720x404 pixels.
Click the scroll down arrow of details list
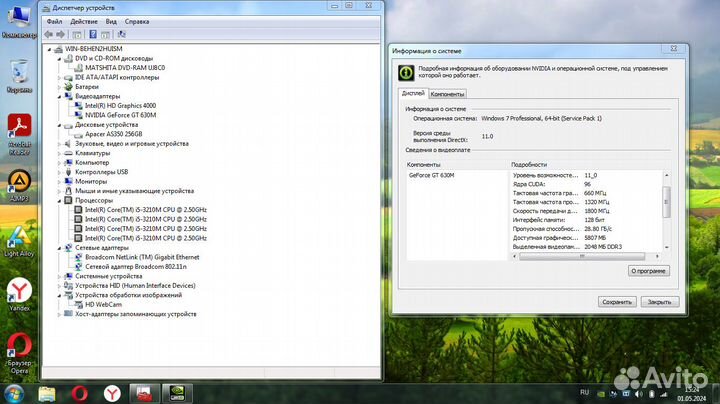[667, 247]
